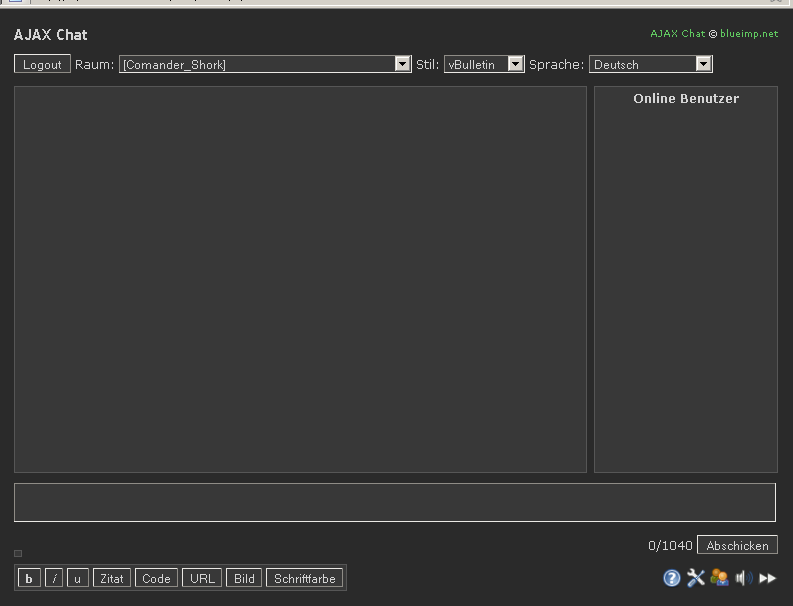Log out using the Logout button
The height and width of the screenshot is (606, 793).
pyautogui.click(x=42, y=64)
